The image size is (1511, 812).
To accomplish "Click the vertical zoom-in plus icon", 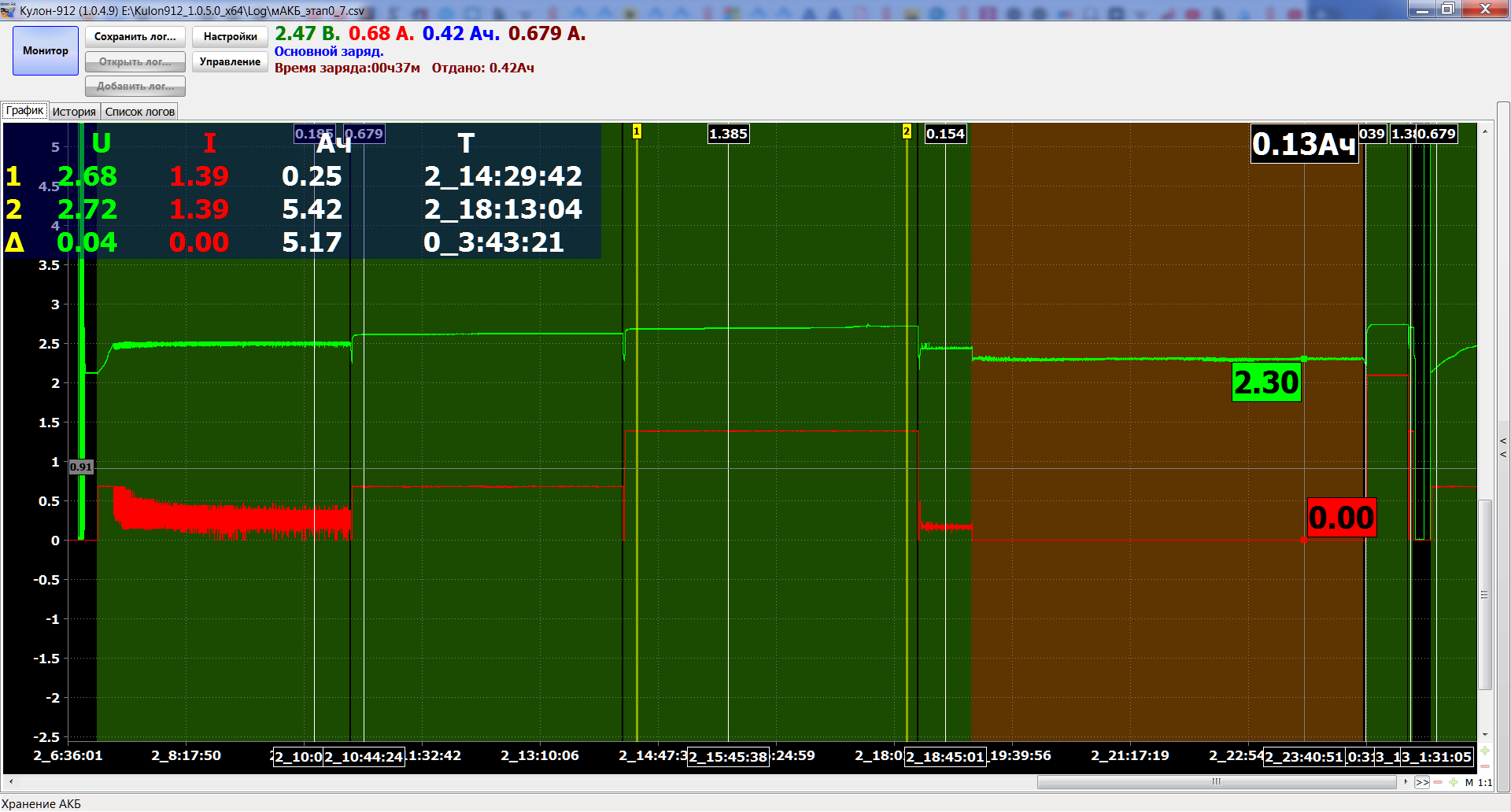I will tap(1485, 751).
